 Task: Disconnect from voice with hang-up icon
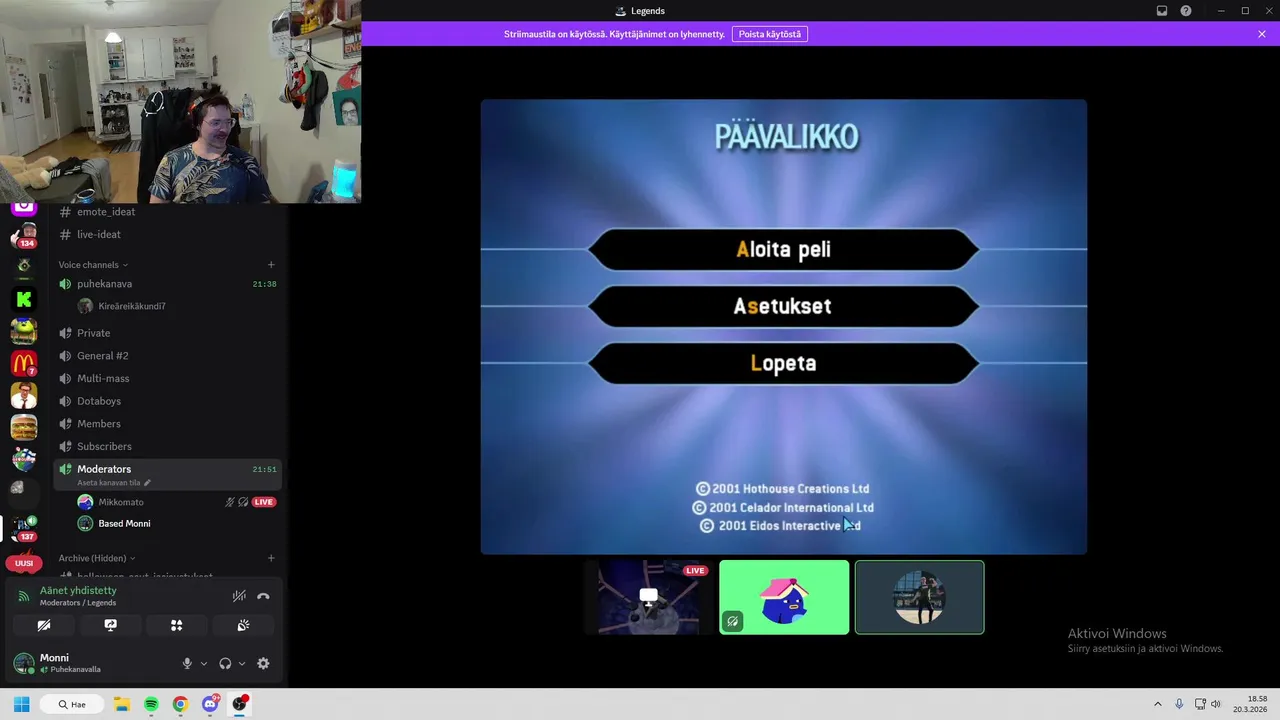click(263, 596)
